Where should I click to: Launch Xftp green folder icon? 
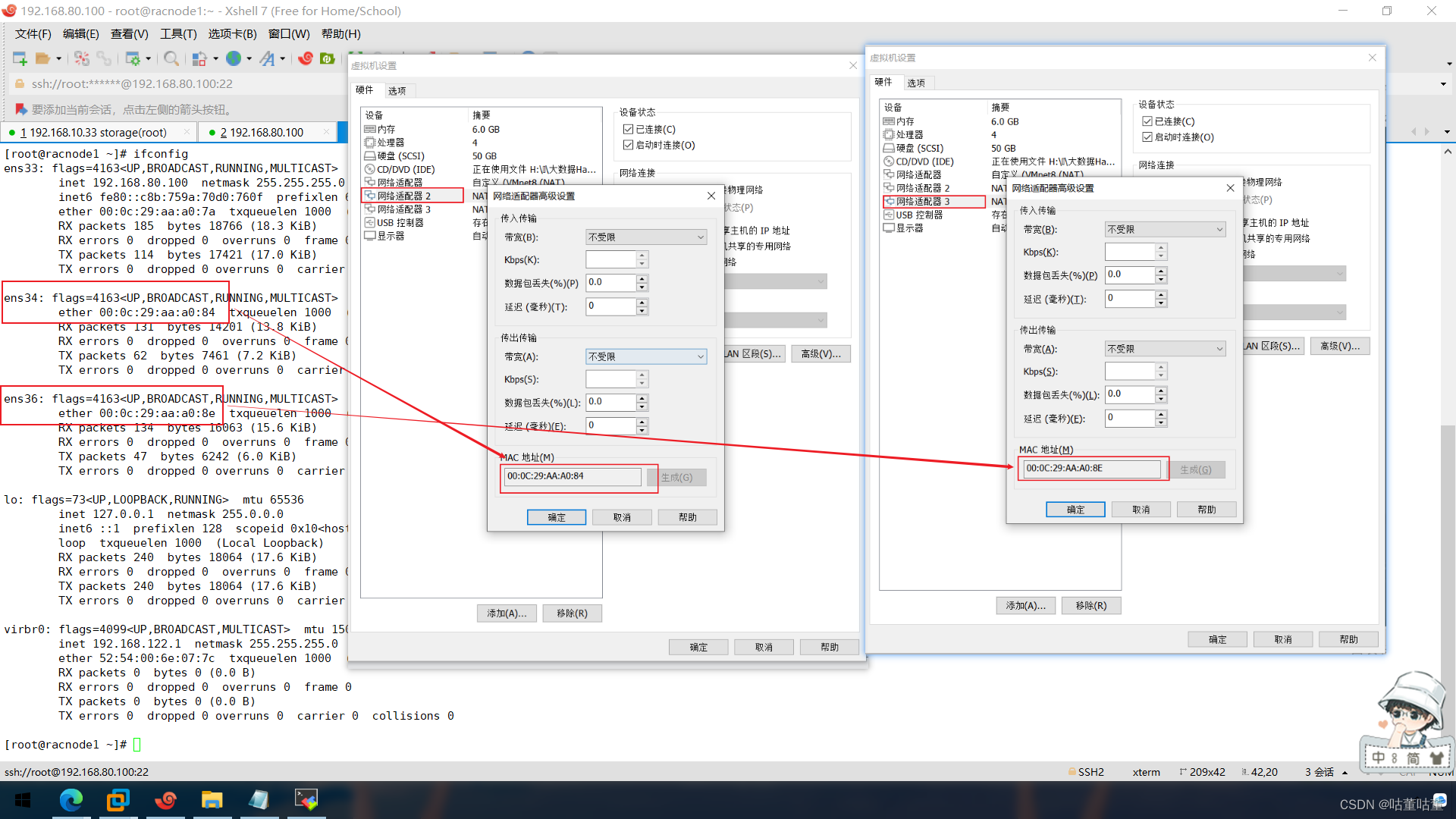328,58
